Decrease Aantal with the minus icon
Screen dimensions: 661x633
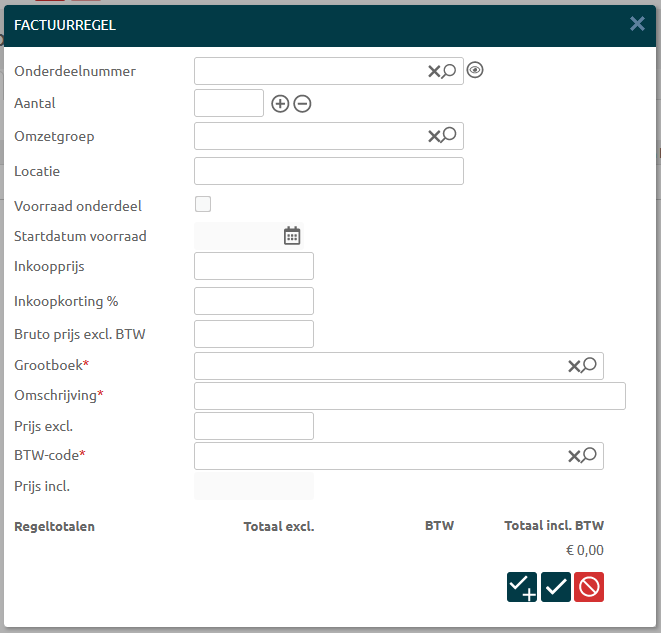(302, 104)
